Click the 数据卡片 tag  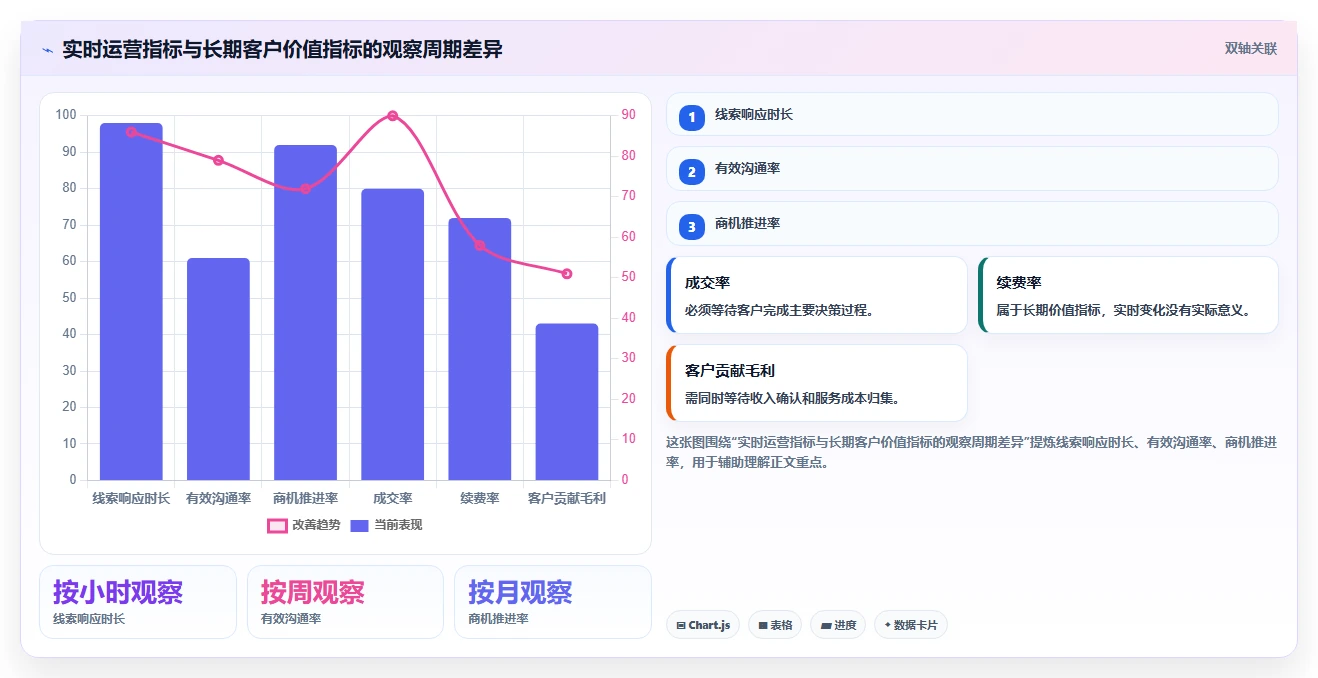910,625
